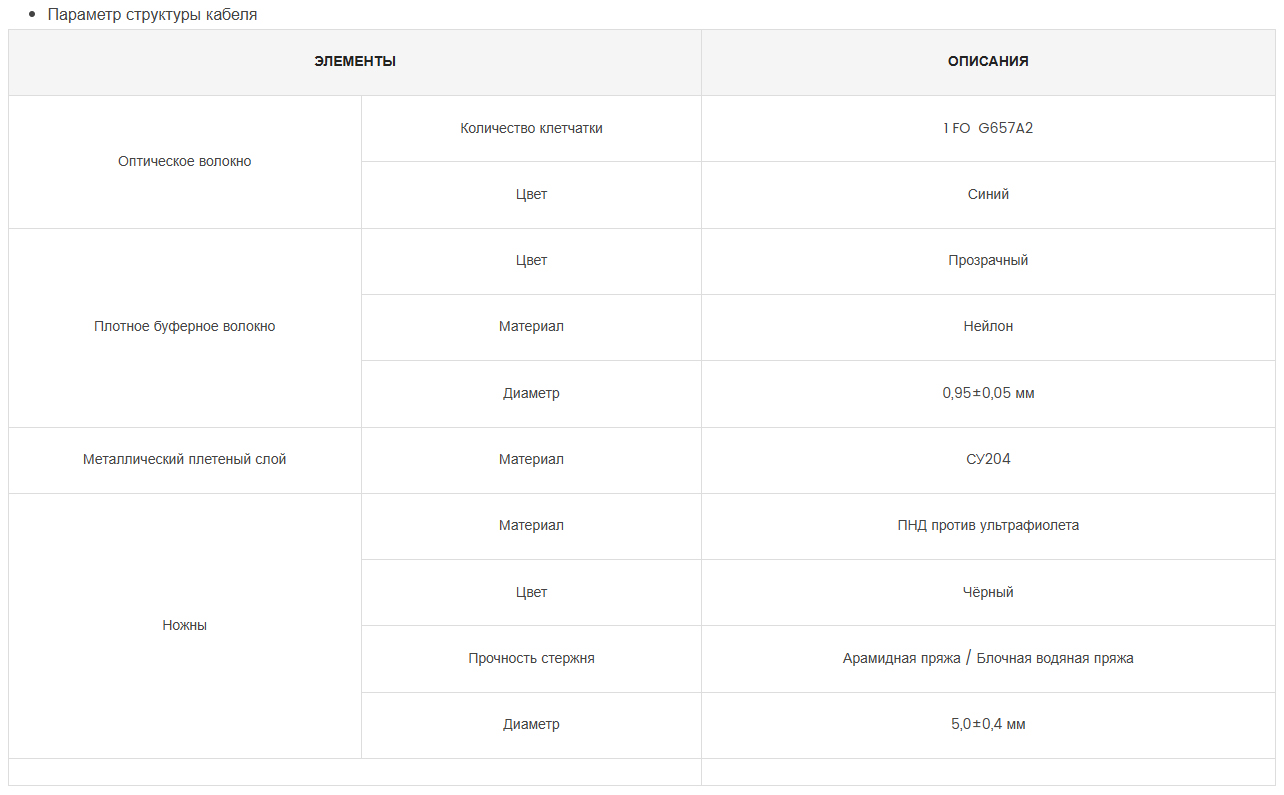Click the Синий color value cell
The height and width of the screenshot is (795, 1284).
point(988,195)
